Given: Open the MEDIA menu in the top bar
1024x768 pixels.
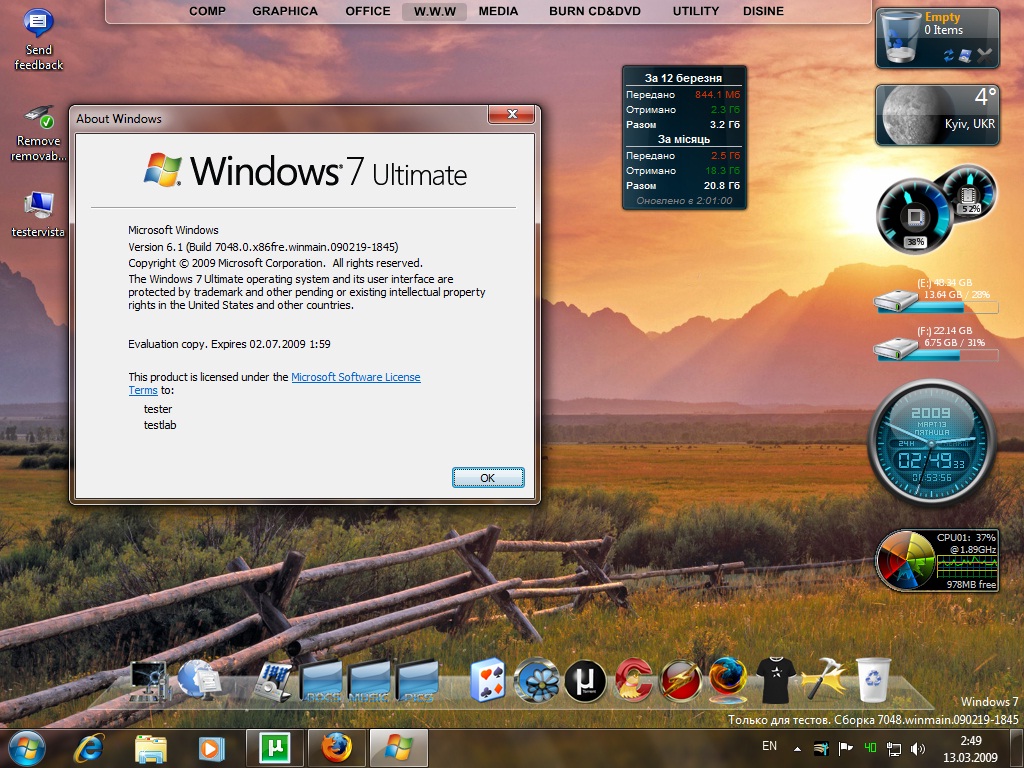Looking at the screenshot, I should click(x=498, y=11).
